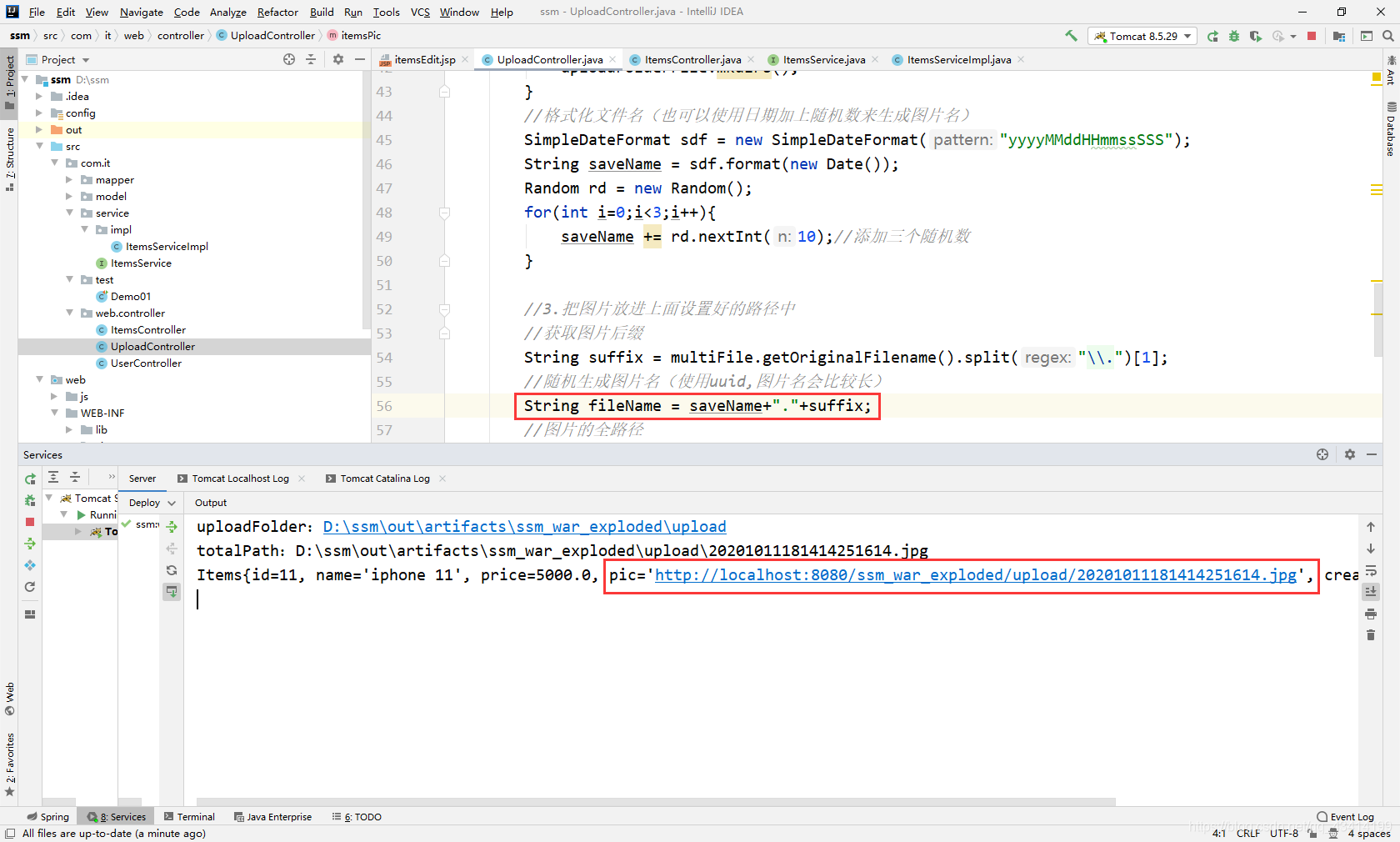The width and height of the screenshot is (1400, 842).
Task: Collapse the web.controller package
Action: (69, 313)
